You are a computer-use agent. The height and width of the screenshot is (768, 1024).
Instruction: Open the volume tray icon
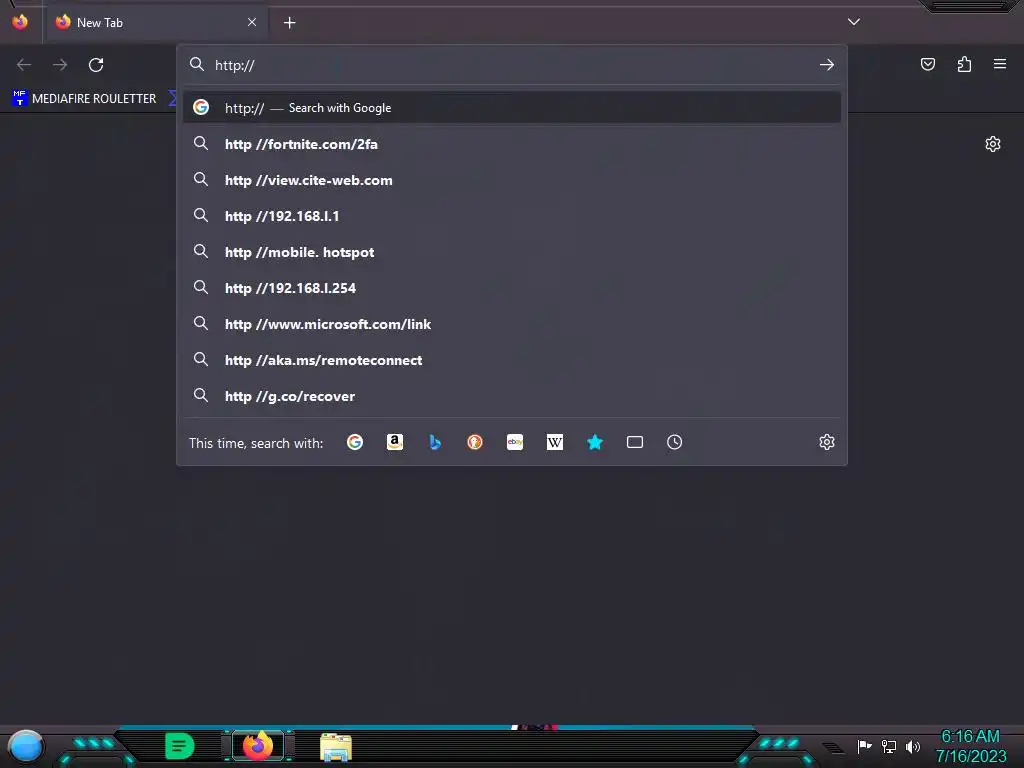tap(913, 746)
